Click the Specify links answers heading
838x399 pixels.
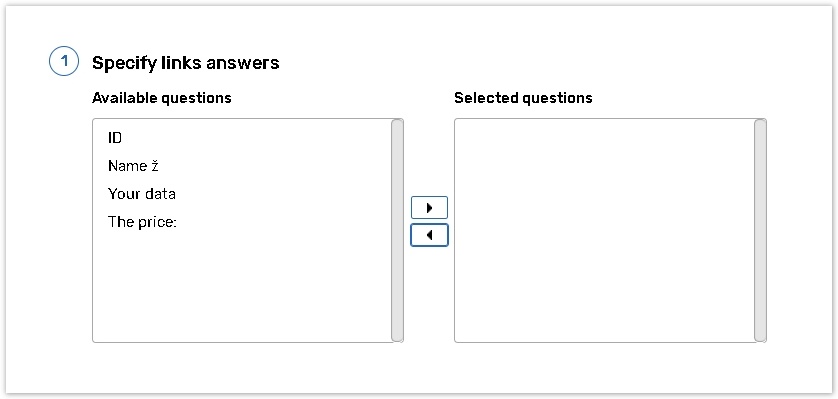pyautogui.click(x=185, y=63)
